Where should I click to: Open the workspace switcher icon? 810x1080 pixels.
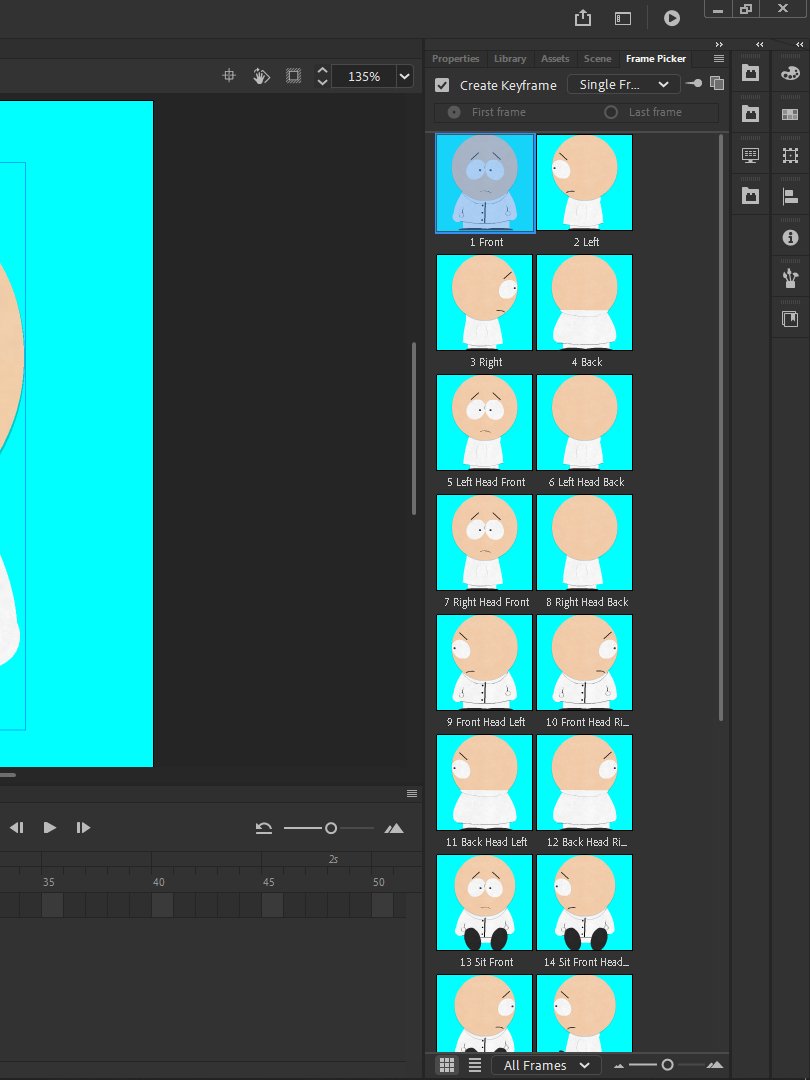coord(623,19)
